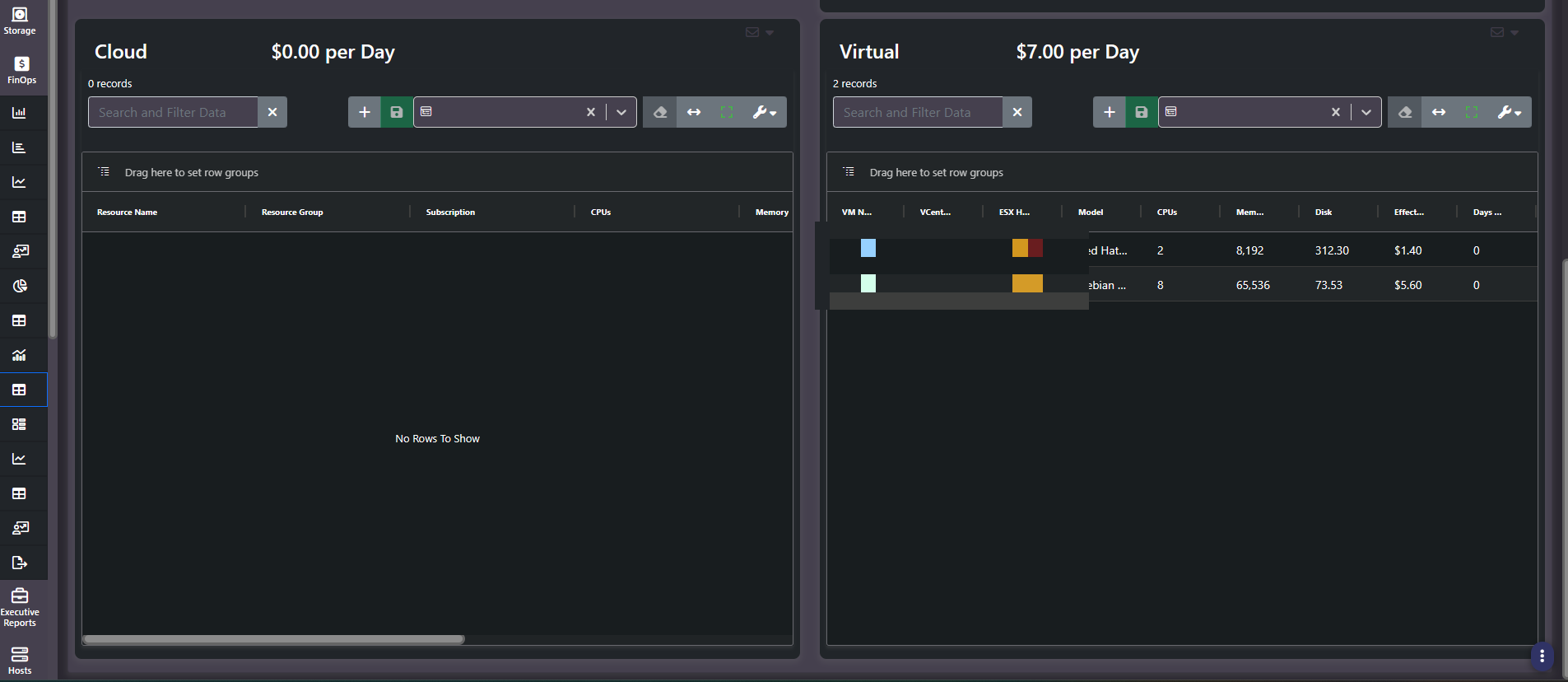This screenshot has width=1568, height=682.
Task: Clear filters with eraser in Cloud panel
Action: click(x=660, y=112)
